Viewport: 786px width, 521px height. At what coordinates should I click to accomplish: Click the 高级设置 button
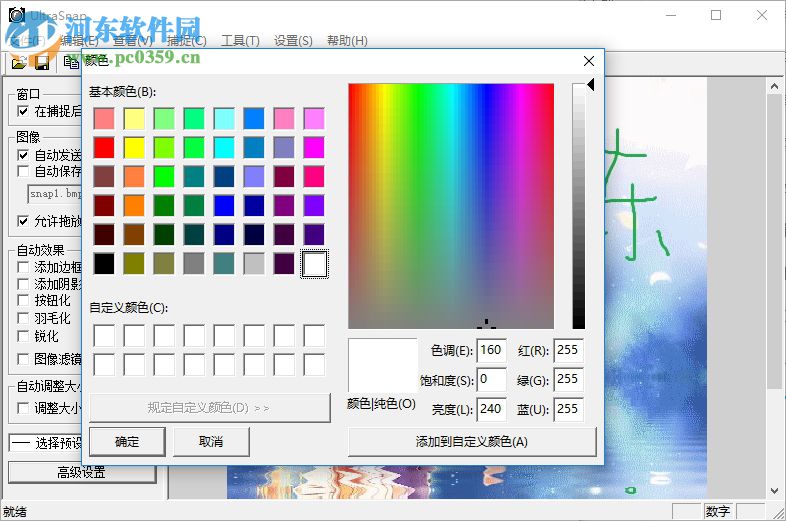(x=82, y=472)
